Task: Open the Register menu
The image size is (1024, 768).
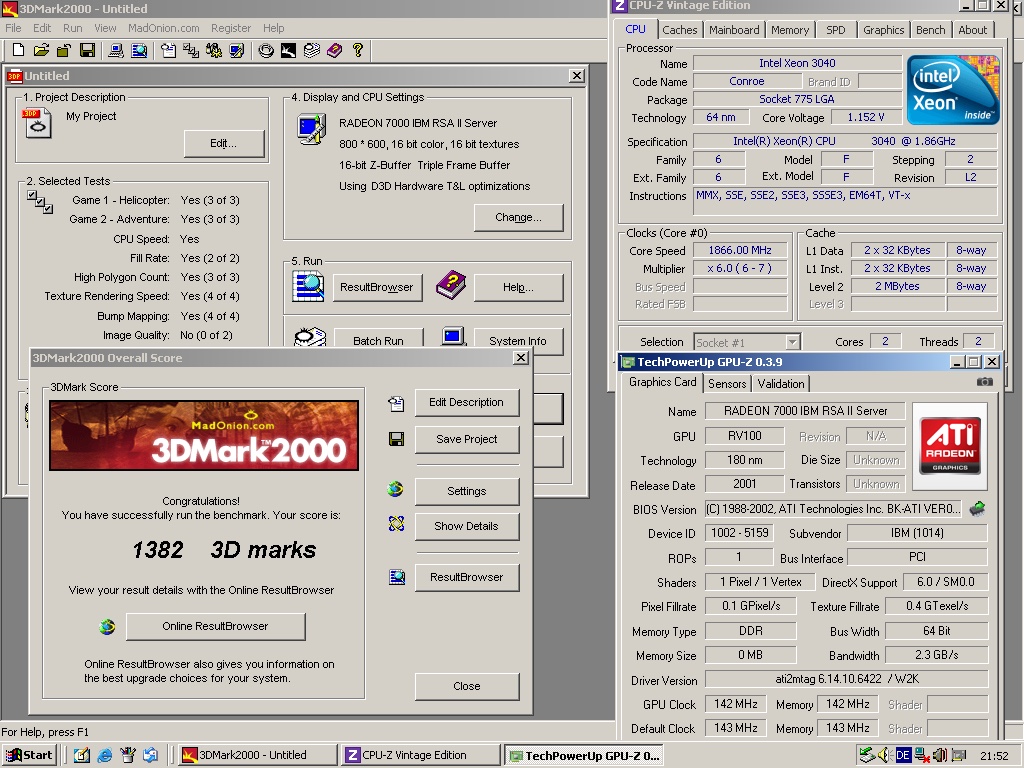Action: tap(231, 28)
